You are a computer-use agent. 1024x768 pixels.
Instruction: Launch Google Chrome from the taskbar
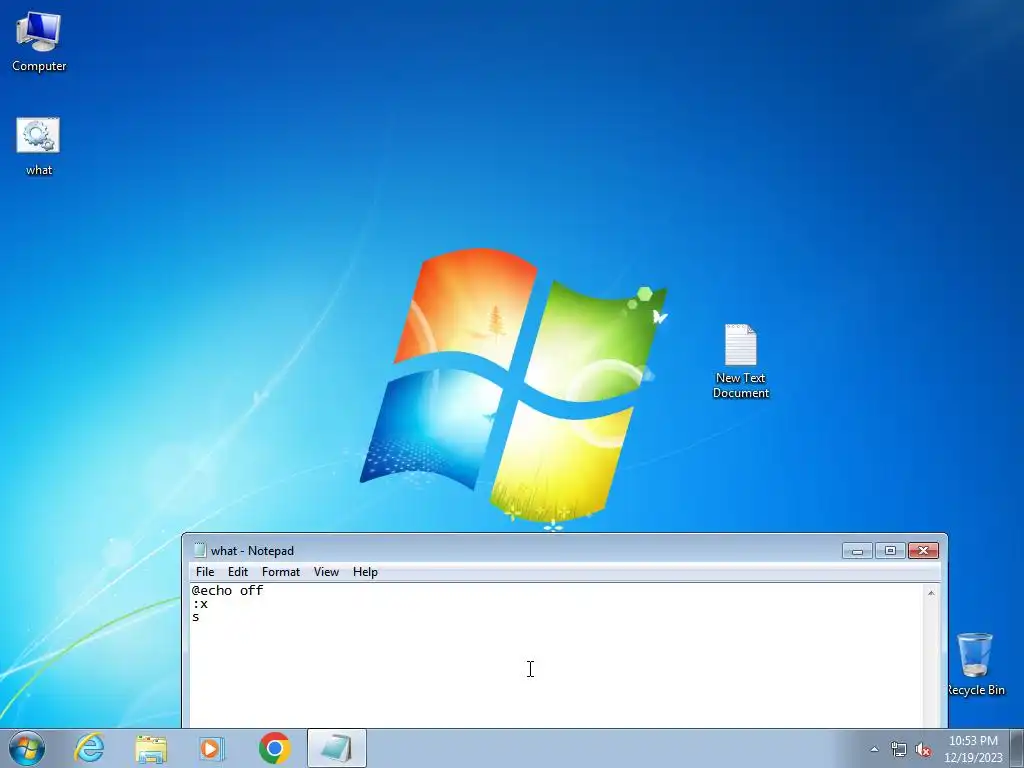tap(275, 748)
